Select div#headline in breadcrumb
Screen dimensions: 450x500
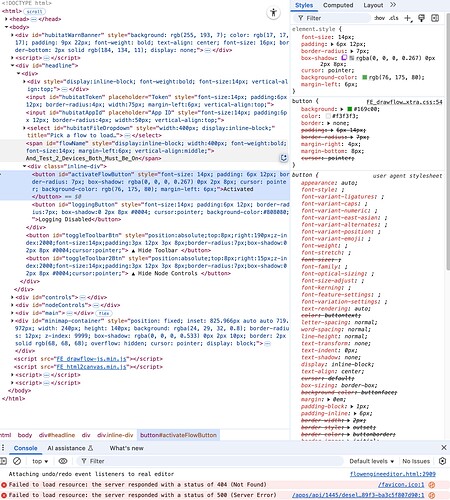pyautogui.click(x=57, y=435)
